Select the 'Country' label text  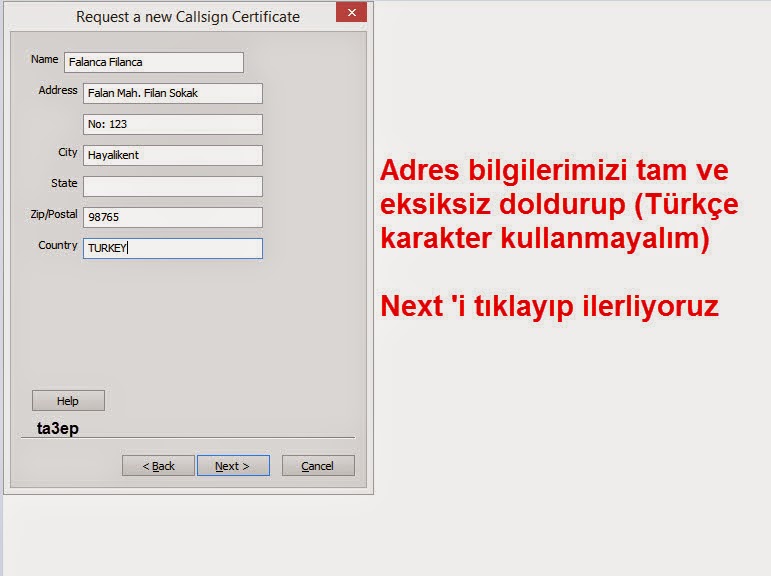58,245
